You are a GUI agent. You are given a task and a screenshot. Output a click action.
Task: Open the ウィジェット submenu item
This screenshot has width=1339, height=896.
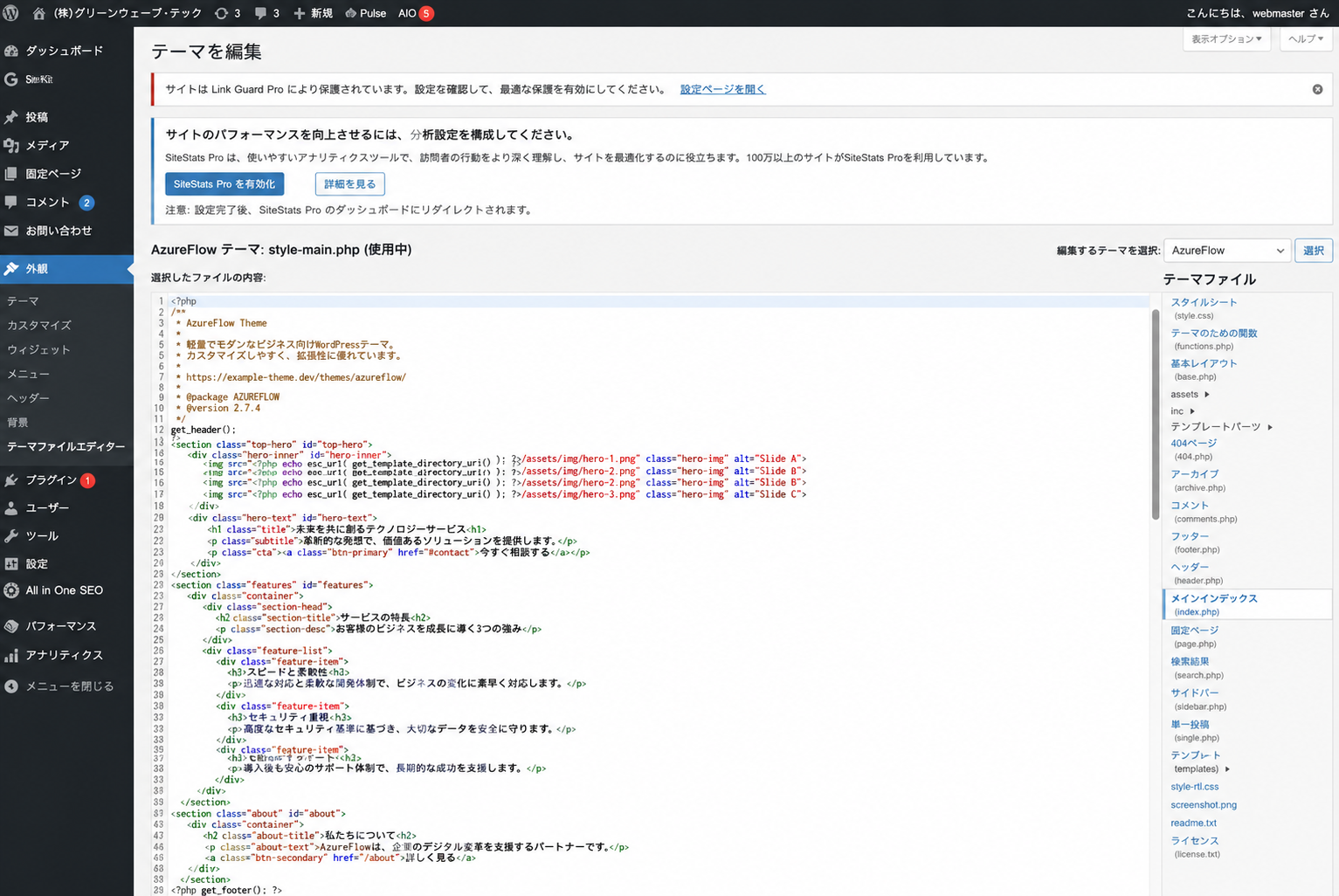(38, 349)
